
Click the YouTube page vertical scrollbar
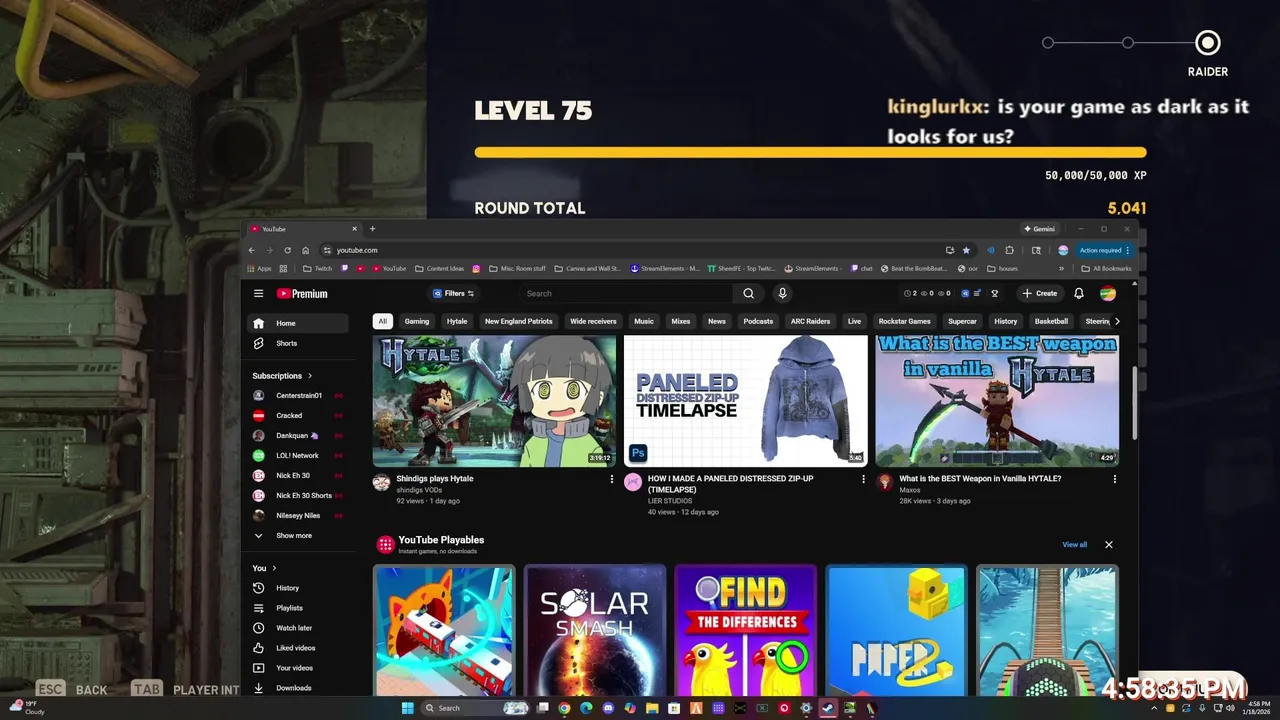click(x=1133, y=402)
